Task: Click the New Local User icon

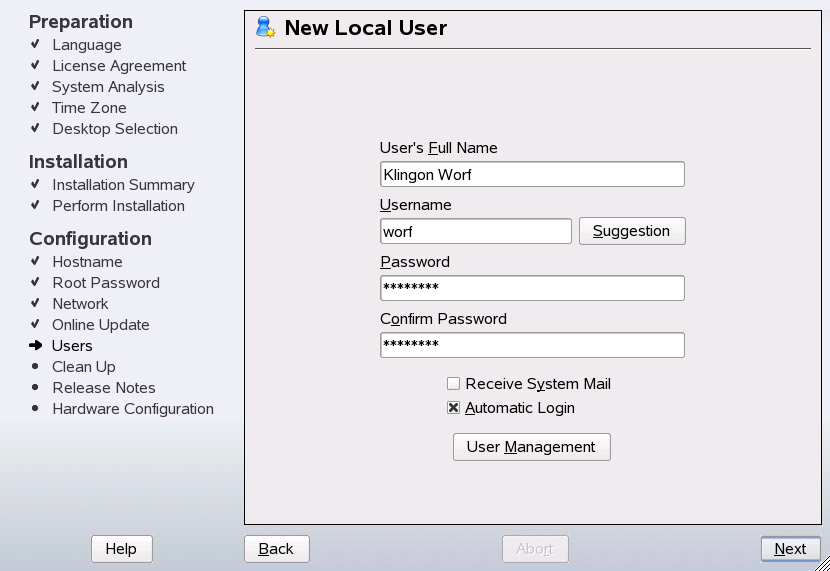Action: [x=265, y=27]
